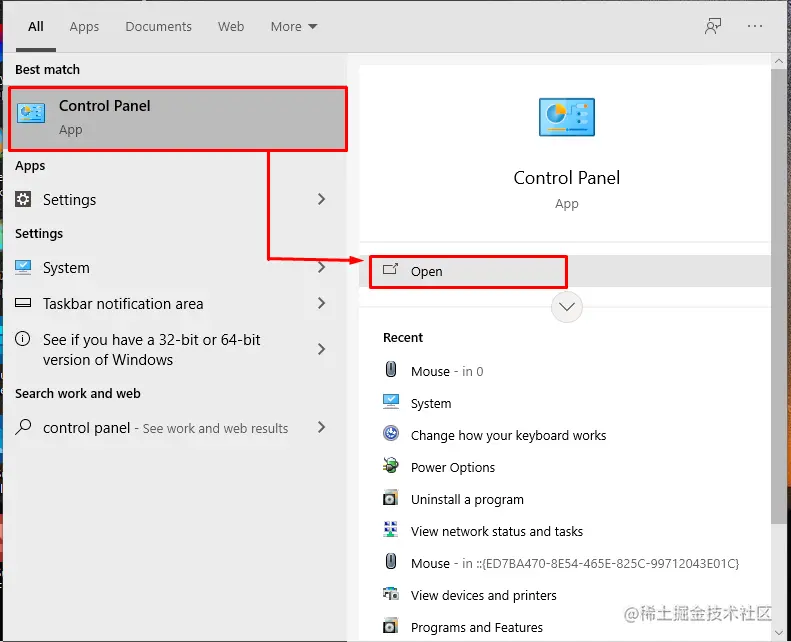Image resolution: width=791 pixels, height=642 pixels.
Task: Click the Taskbar notification area icon
Action: pos(23,303)
